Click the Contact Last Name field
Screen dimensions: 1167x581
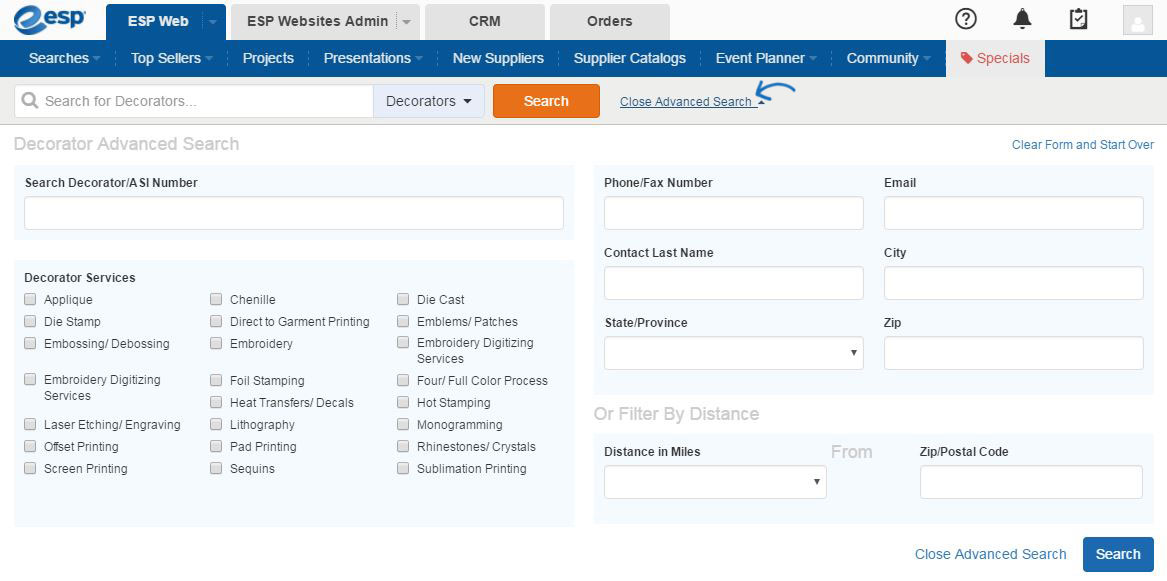[734, 283]
